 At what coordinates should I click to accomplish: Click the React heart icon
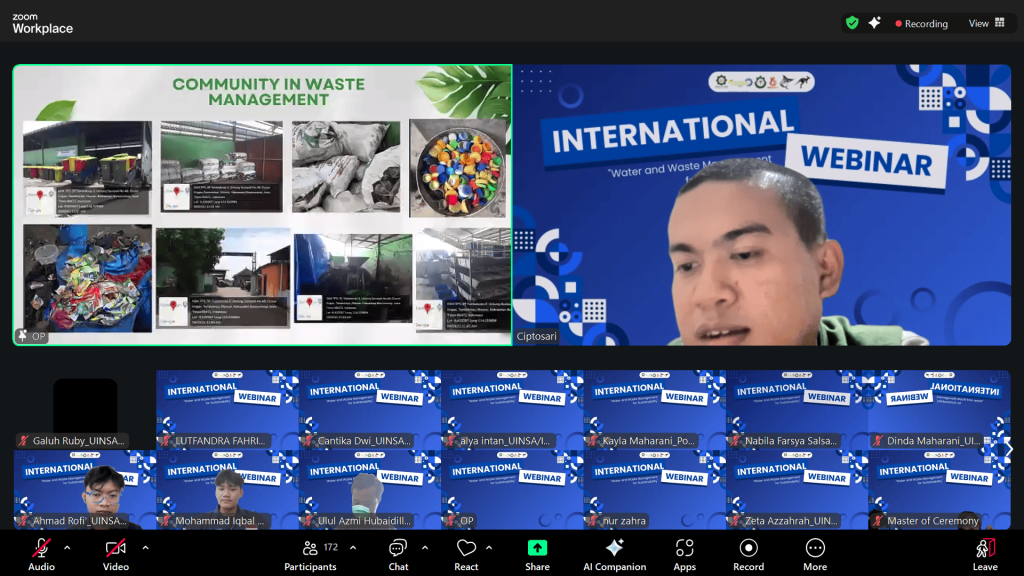(466, 552)
